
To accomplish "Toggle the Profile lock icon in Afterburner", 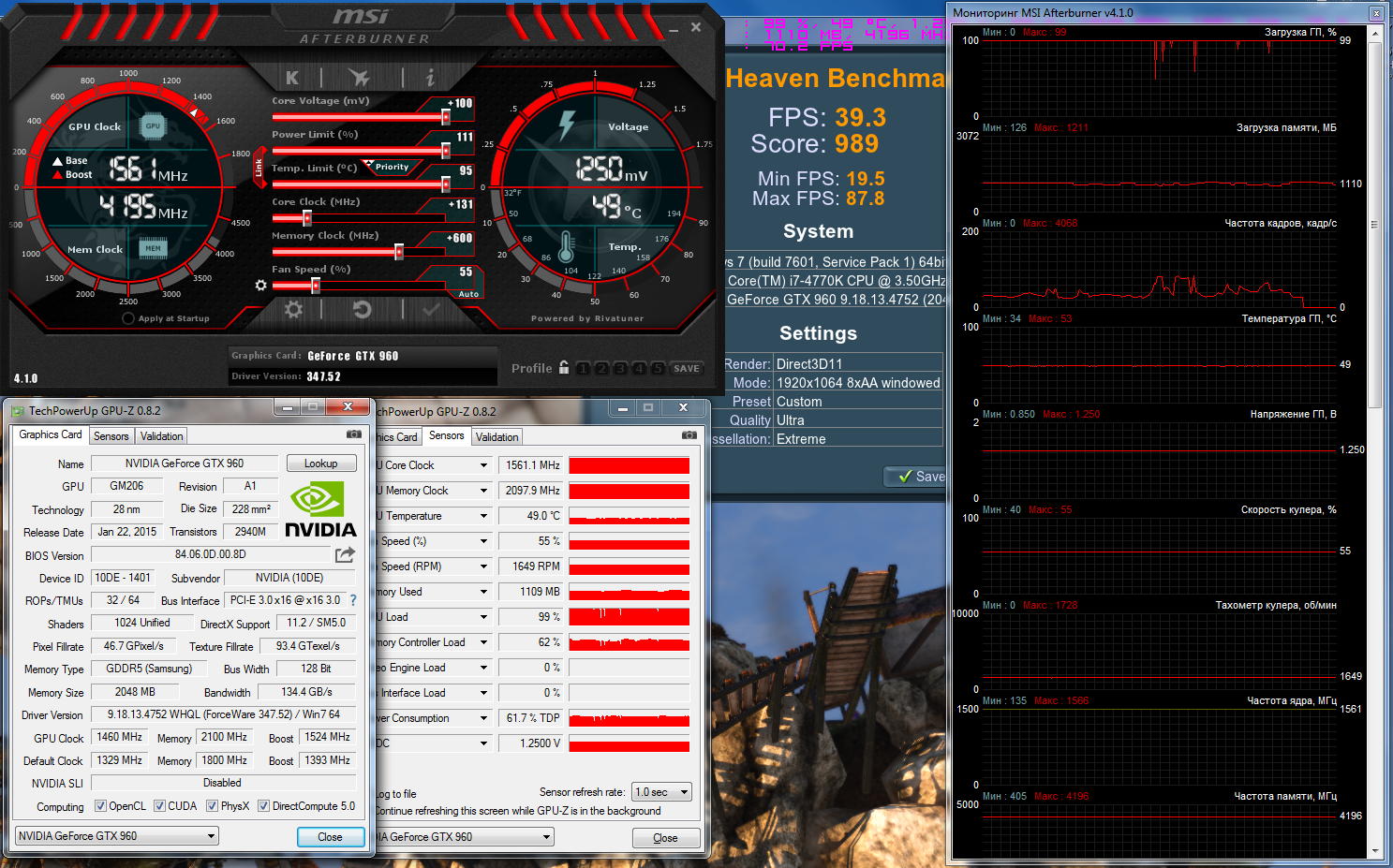I will point(564,367).
